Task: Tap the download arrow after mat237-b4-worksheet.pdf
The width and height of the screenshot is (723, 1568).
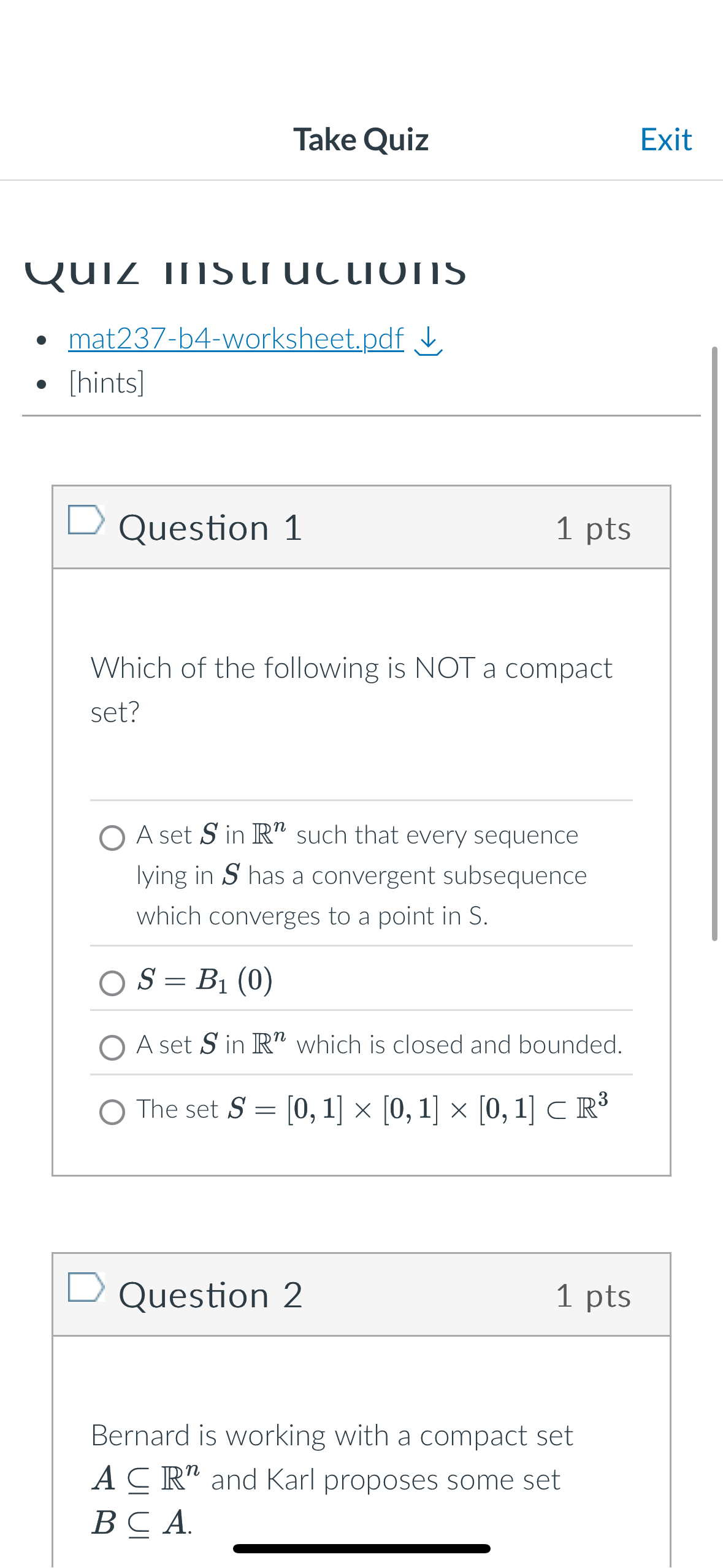Action: point(428,342)
